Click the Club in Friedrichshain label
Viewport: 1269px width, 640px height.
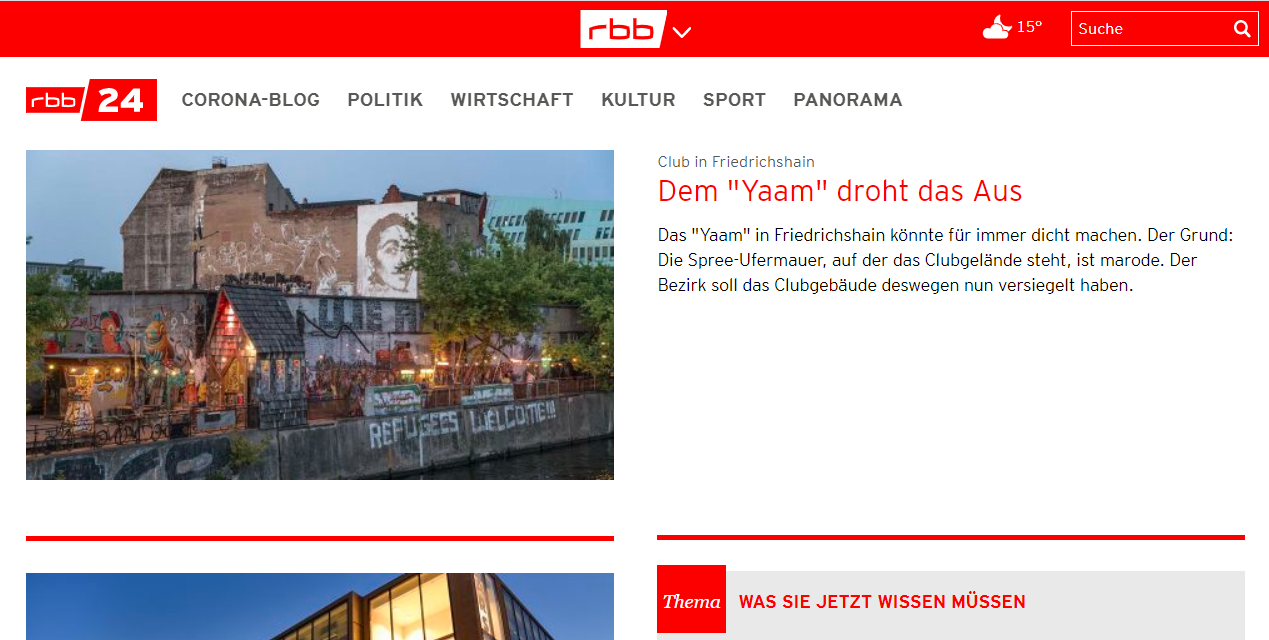tap(736, 162)
